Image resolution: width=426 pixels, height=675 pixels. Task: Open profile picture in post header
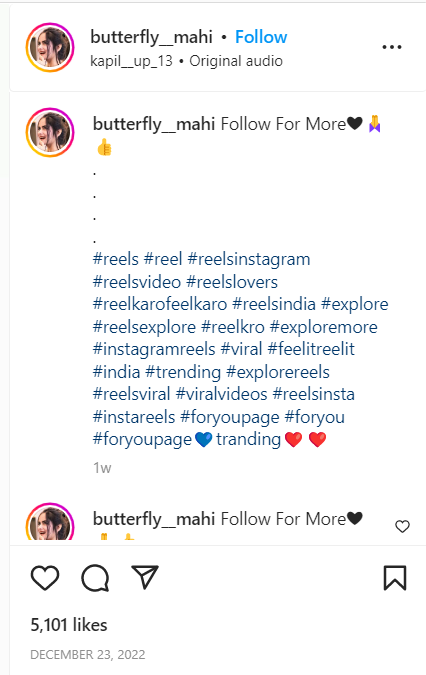point(50,47)
